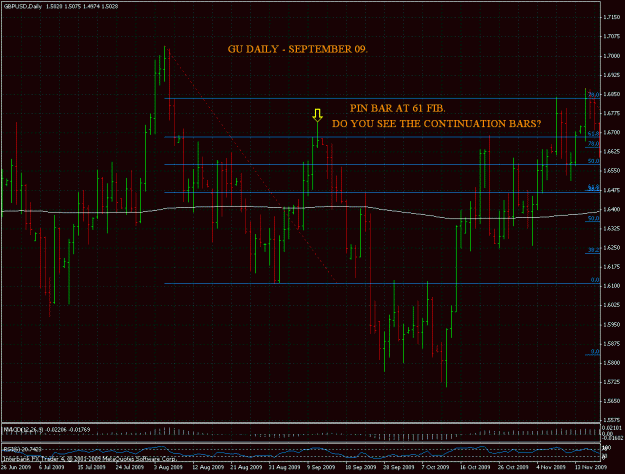This screenshot has height=474, width=625.
Task: Click the '6 Jul 2009' date label
Action: pyautogui.click(x=52, y=467)
